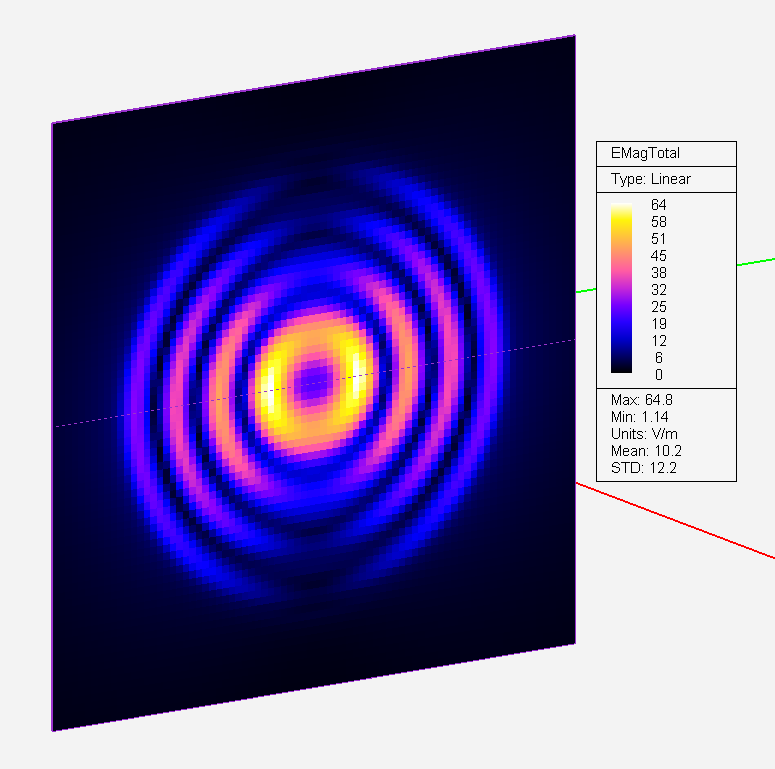This screenshot has width=775, height=769.
Task: Select the Type: Linear legend row
Action: (650, 179)
